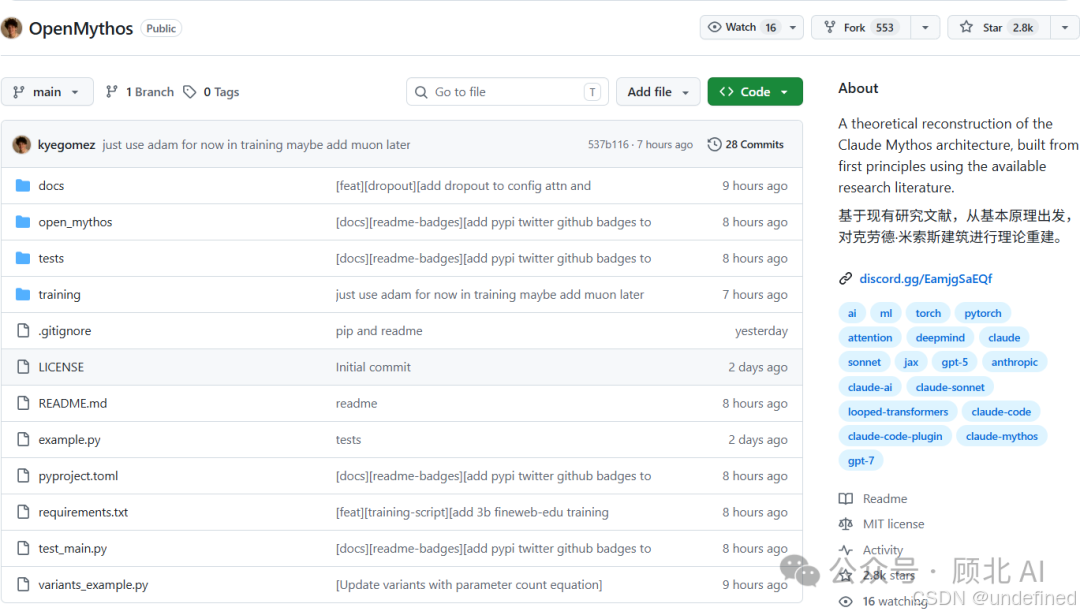Click the Activity pulse icon
Viewport: 1080px width, 615px height.
click(846, 550)
